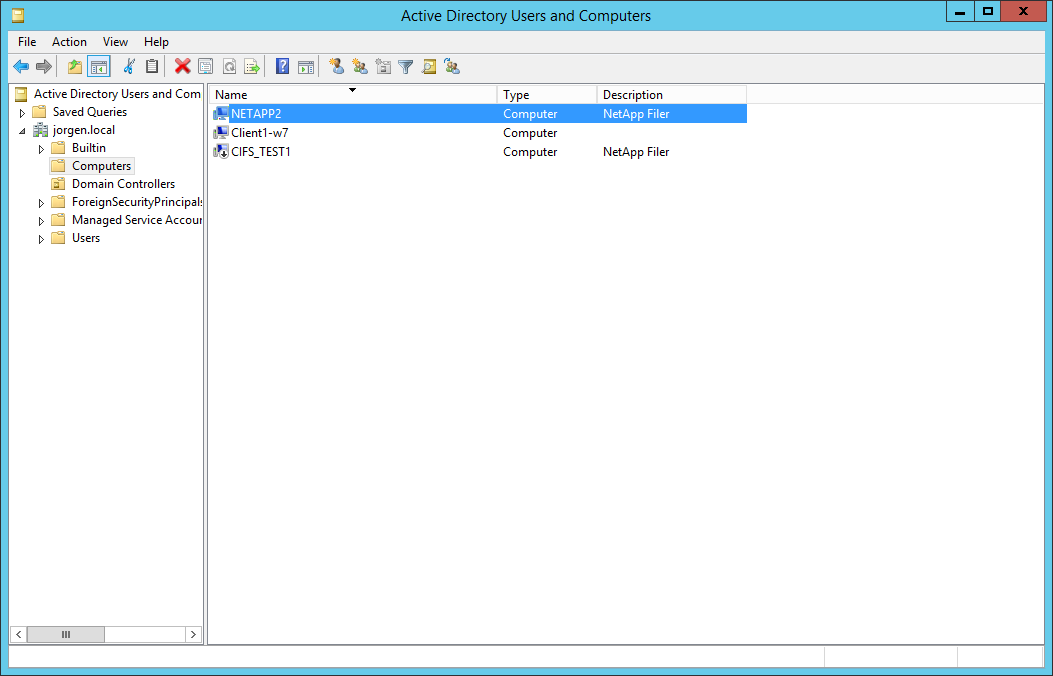Sort the list by the Type column
Viewport: 1053px width, 676px height.
pos(546,95)
